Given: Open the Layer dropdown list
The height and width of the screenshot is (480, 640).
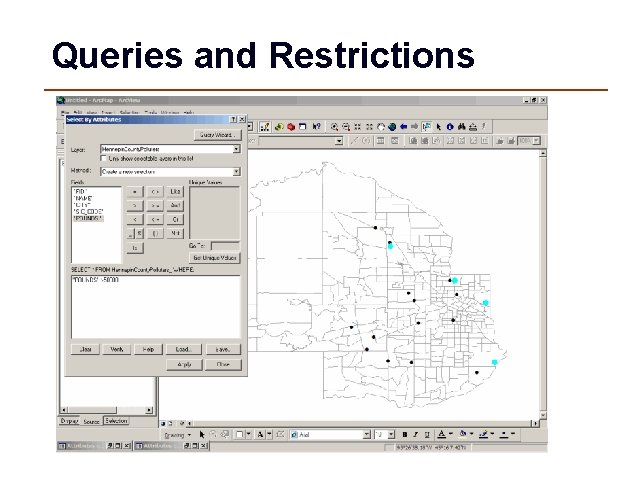Looking at the screenshot, I should [236, 149].
